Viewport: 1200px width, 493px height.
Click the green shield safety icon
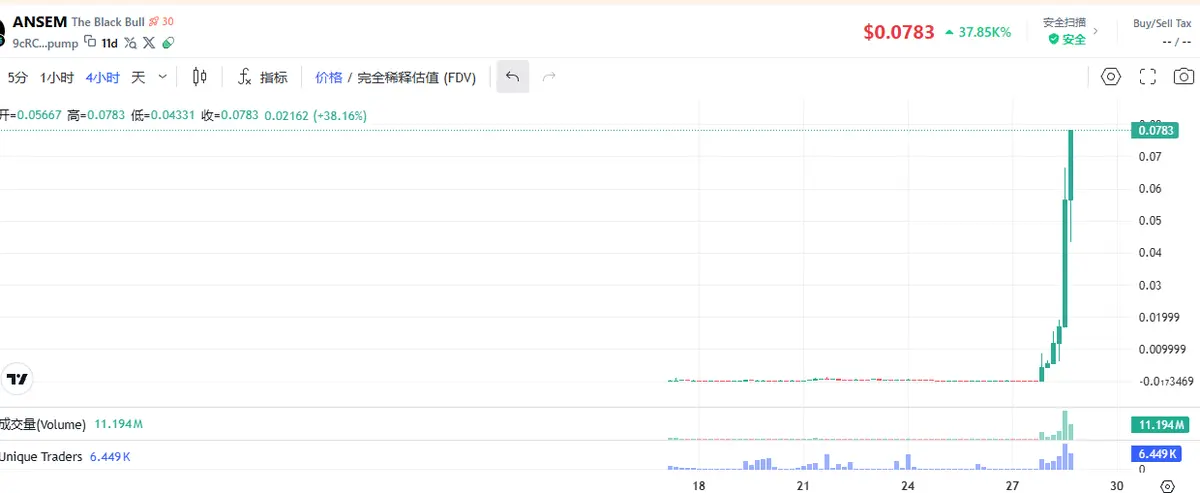tap(1053, 40)
